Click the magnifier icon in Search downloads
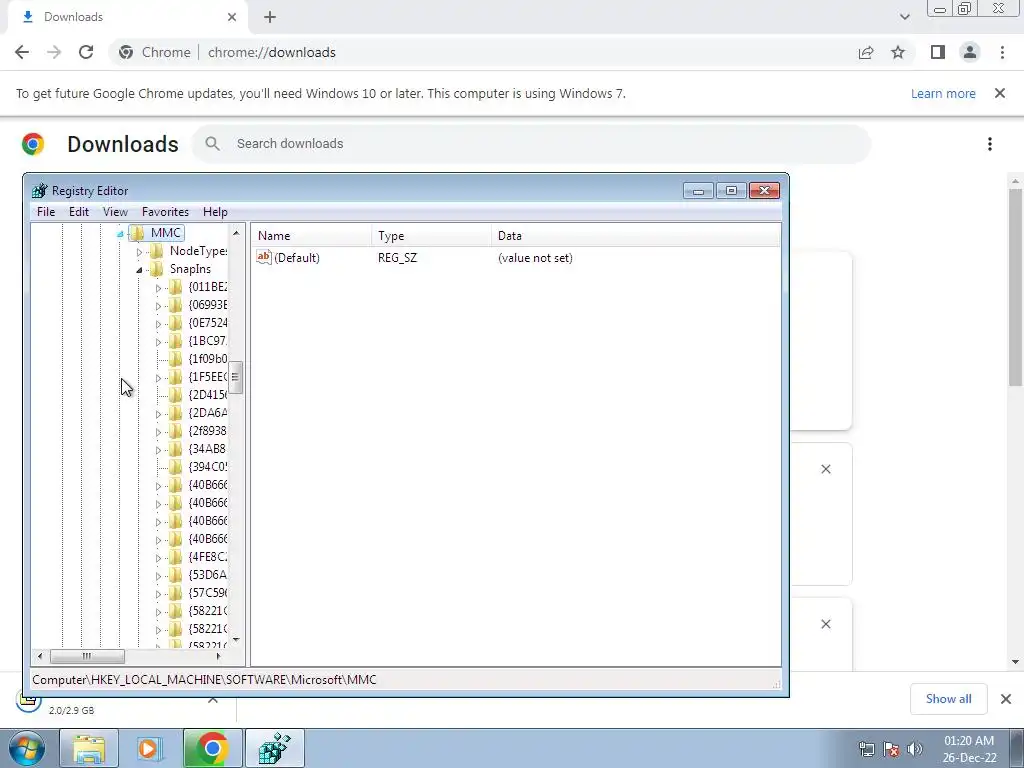 point(212,144)
